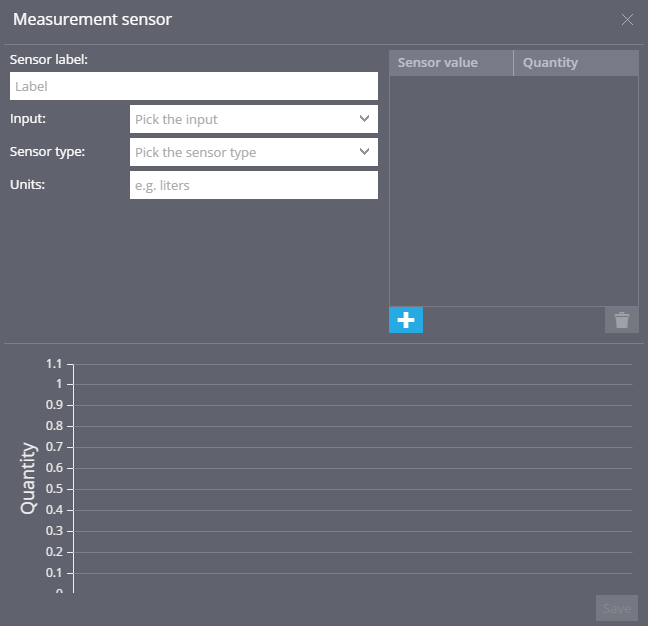This screenshot has height=626, width=648.
Task: Click the 'Input:' label
Action: point(28,119)
